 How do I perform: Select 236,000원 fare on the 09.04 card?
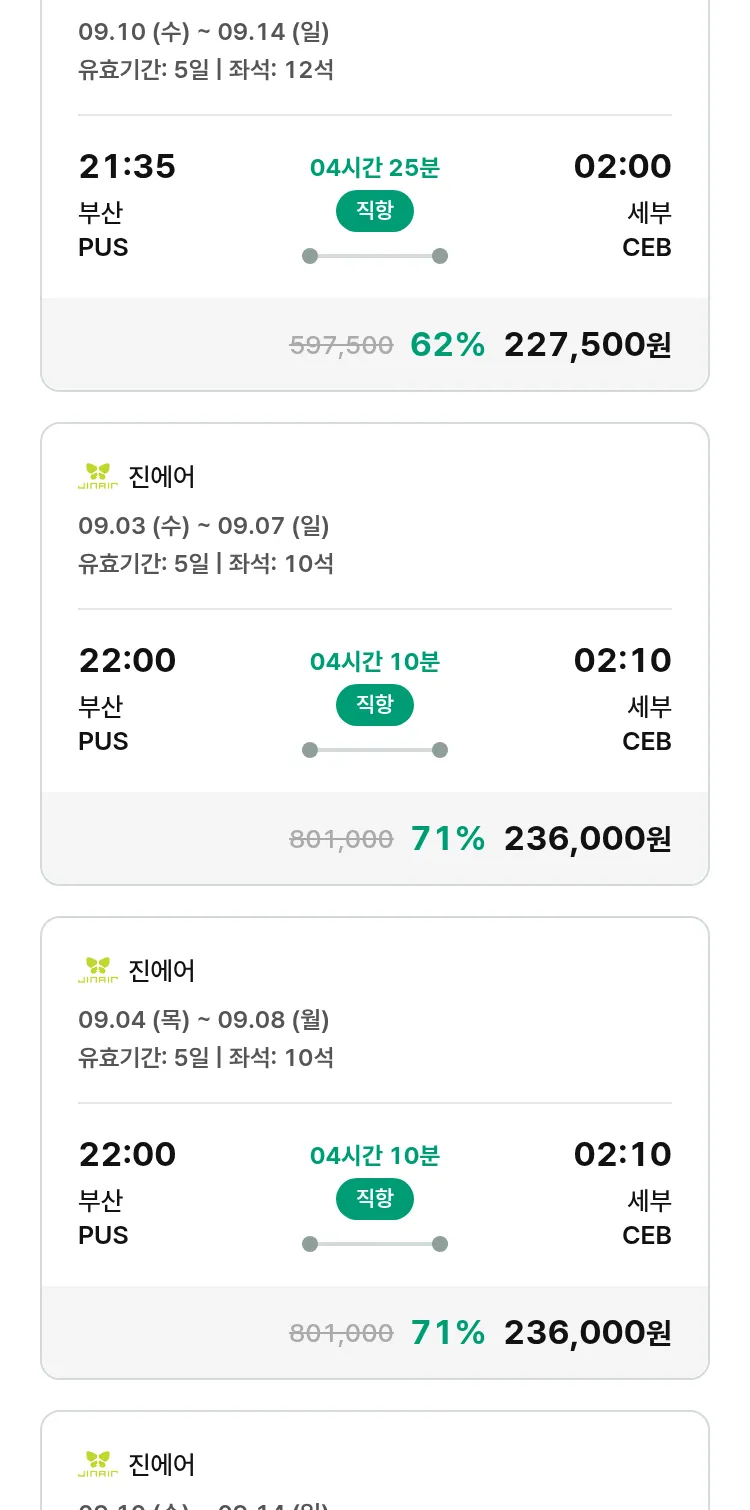coord(587,1333)
